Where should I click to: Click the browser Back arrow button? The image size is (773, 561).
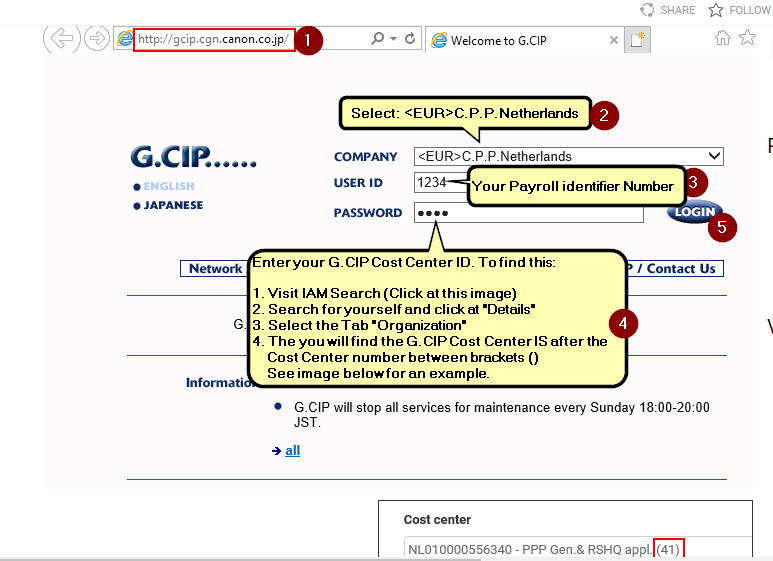click(x=62, y=38)
